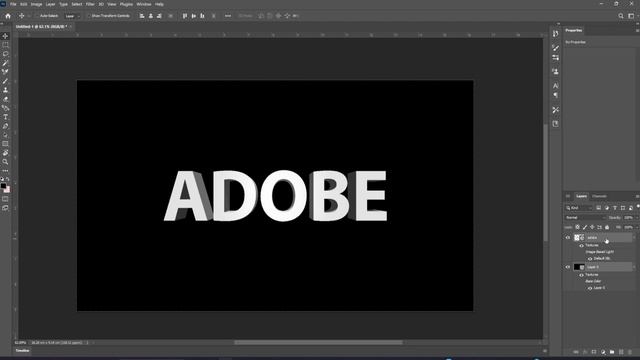
Task: Open the Paragraph panel icon
Action: (556, 95)
